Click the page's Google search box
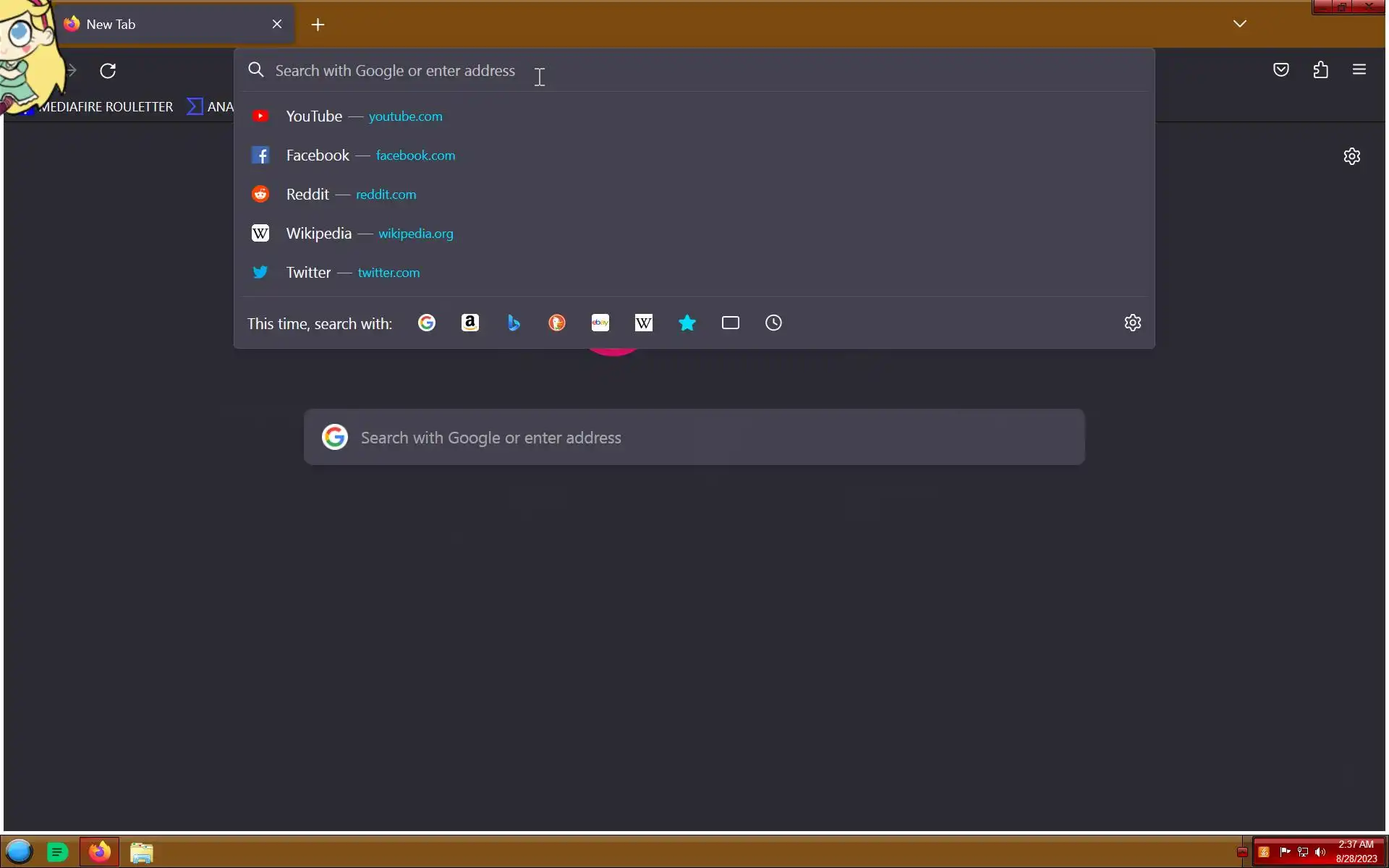The width and height of the screenshot is (1389, 868). click(693, 438)
